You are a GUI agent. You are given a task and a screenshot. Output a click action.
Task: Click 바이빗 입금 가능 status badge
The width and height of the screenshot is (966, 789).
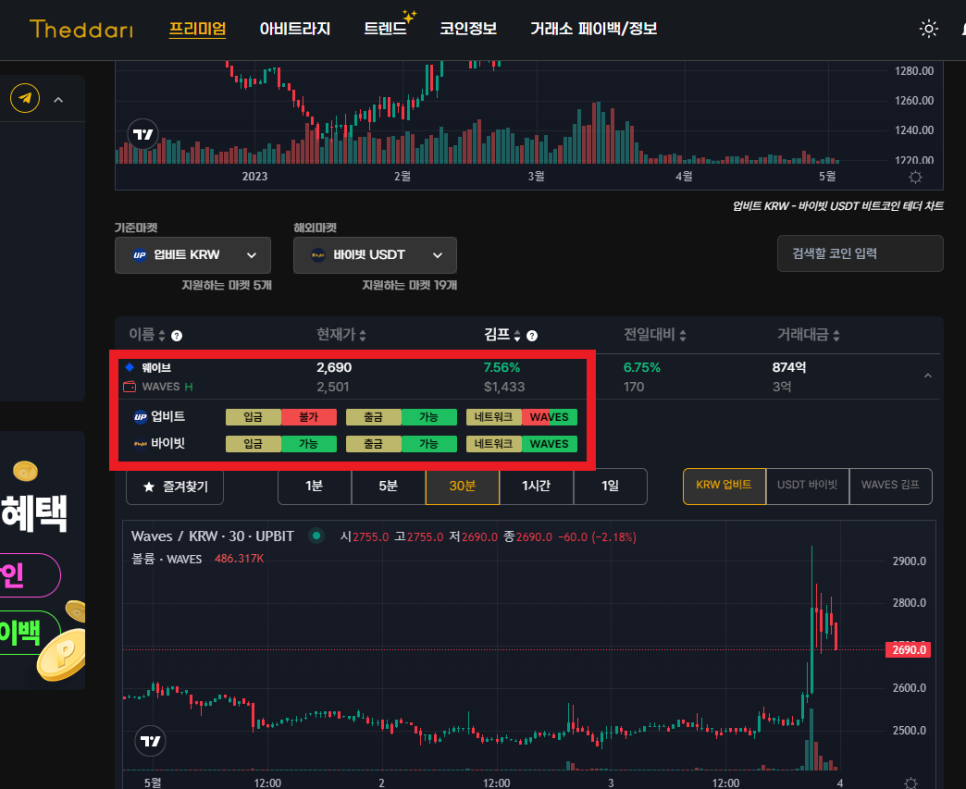click(x=282, y=444)
